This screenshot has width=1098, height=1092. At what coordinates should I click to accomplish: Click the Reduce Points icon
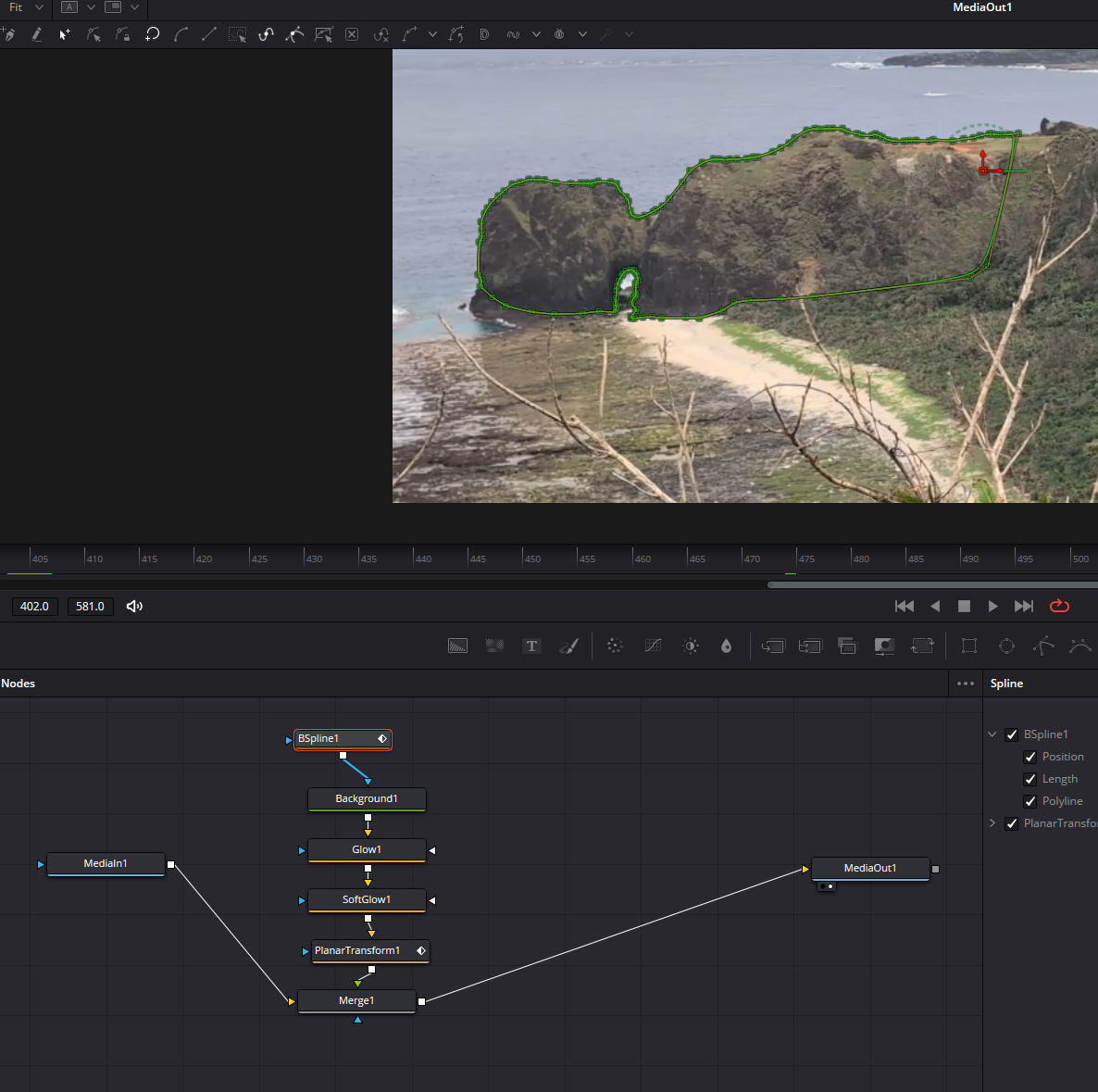pyautogui.click(x=409, y=34)
